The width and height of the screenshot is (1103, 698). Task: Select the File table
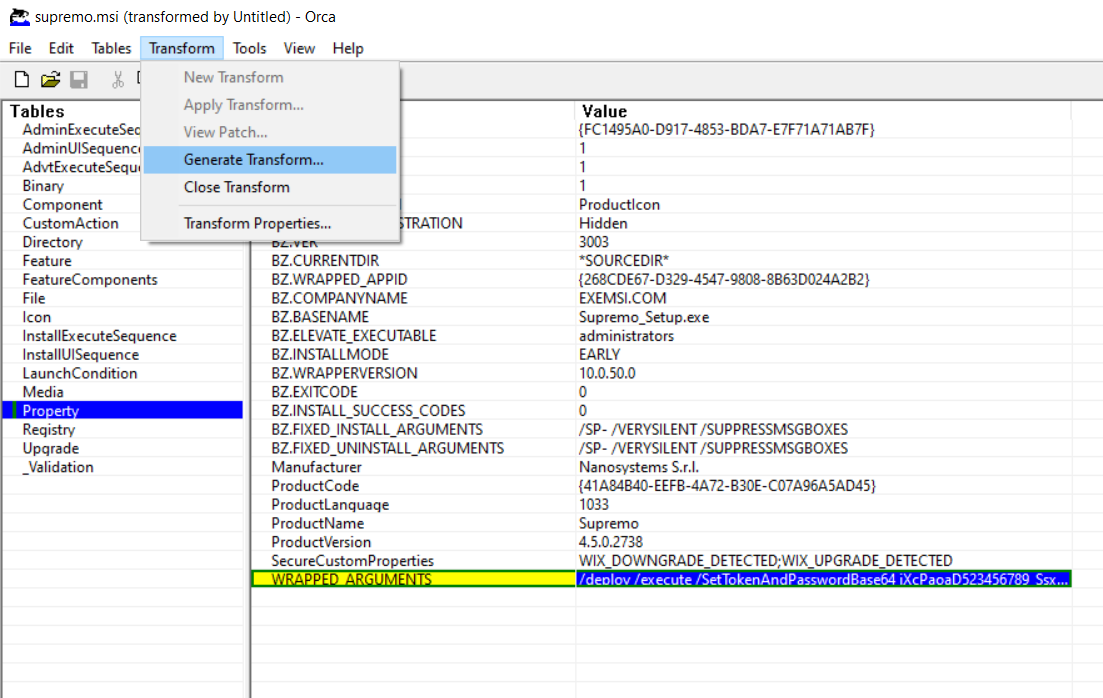pyautogui.click(x=34, y=298)
